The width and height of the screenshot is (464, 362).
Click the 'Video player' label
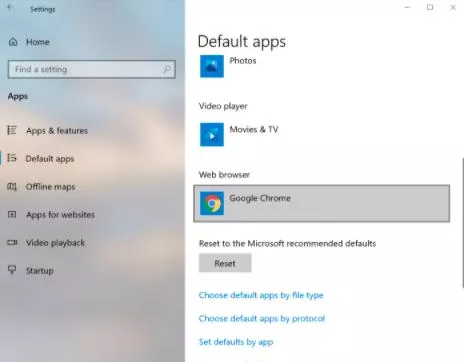point(223,106)
